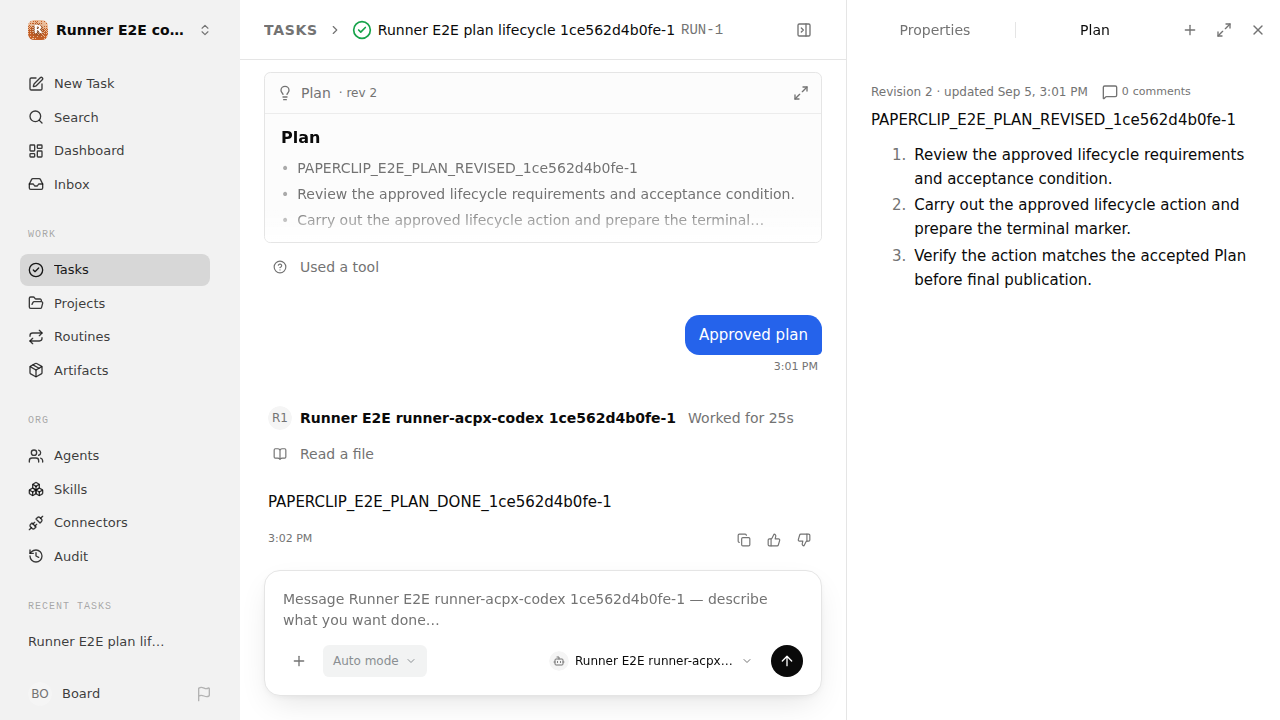1280x720 pixels.
Task: Click the Agents people icon
Action: point(36,456)
